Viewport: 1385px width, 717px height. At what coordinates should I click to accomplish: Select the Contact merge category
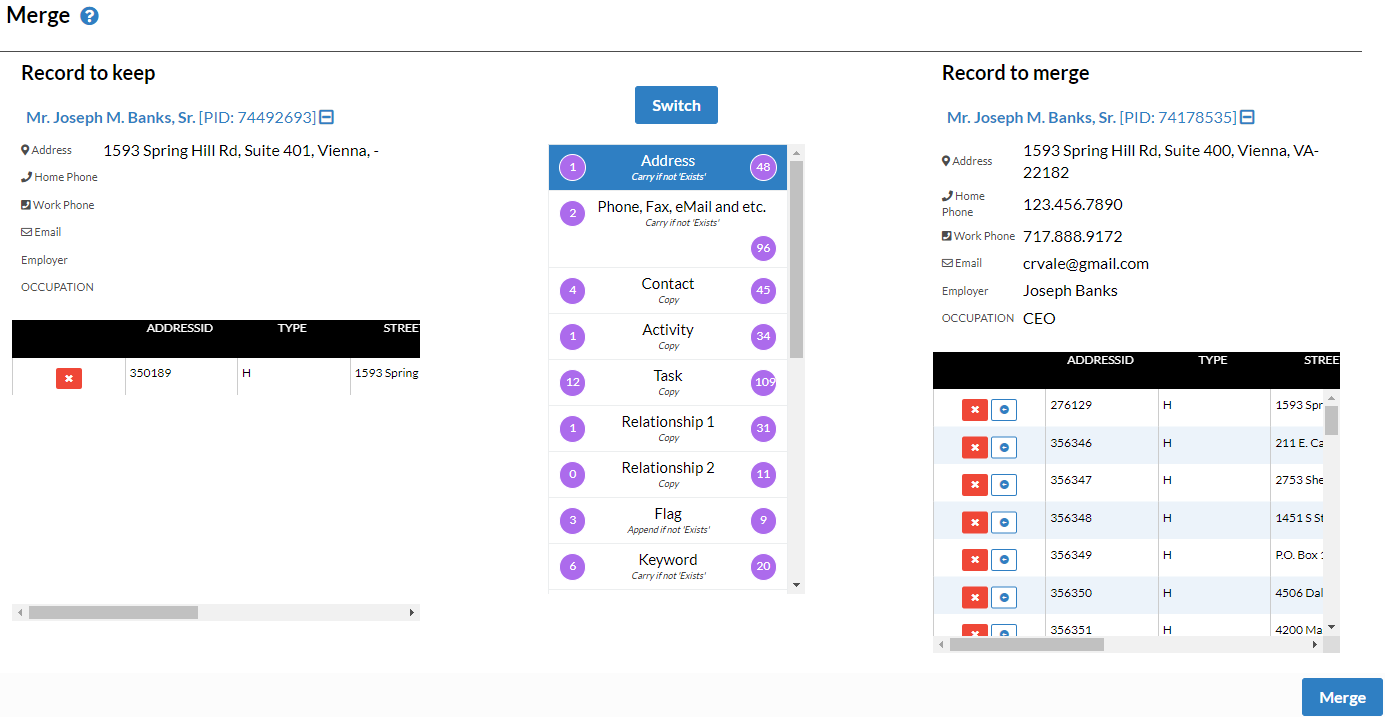(x=667, y=290)
